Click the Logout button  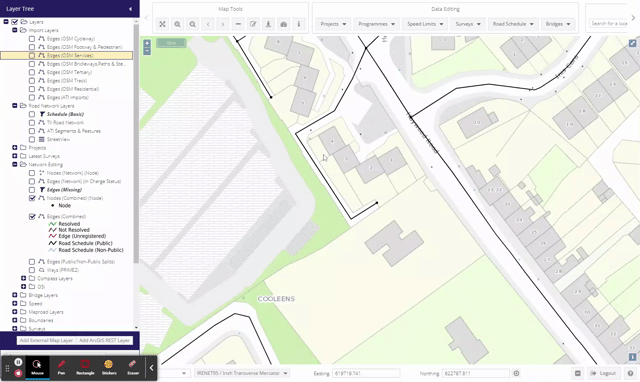(603, 373)
